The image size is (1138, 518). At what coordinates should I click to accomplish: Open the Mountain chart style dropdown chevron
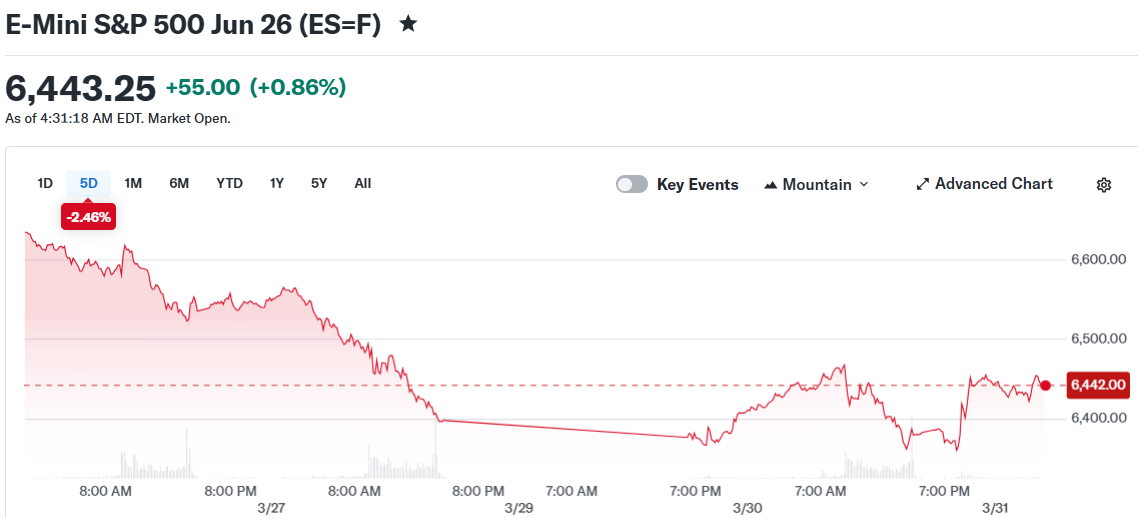pyautogui.click(x=864, y=184)
